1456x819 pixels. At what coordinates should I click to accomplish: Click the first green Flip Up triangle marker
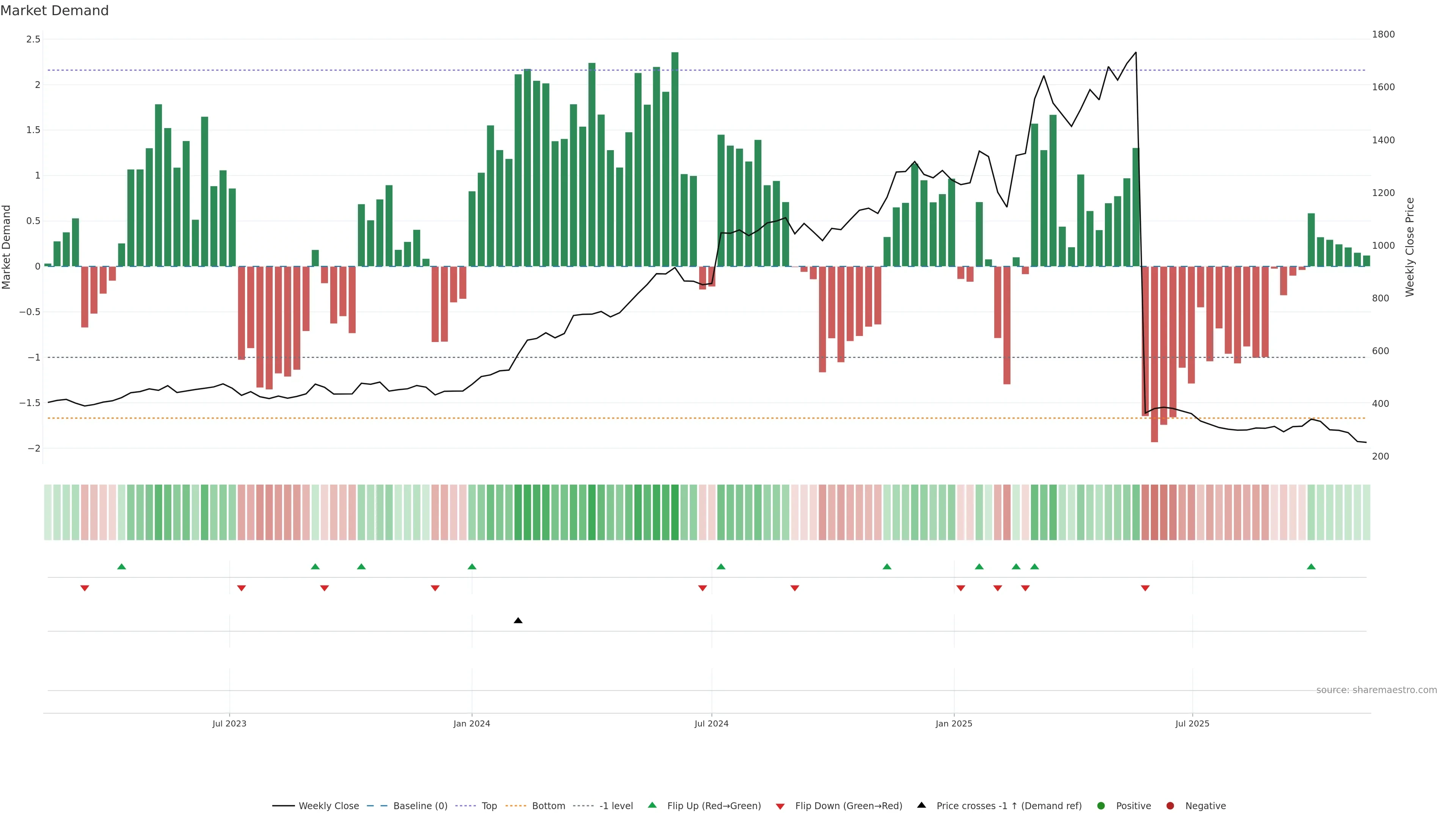tap(121, 566)
